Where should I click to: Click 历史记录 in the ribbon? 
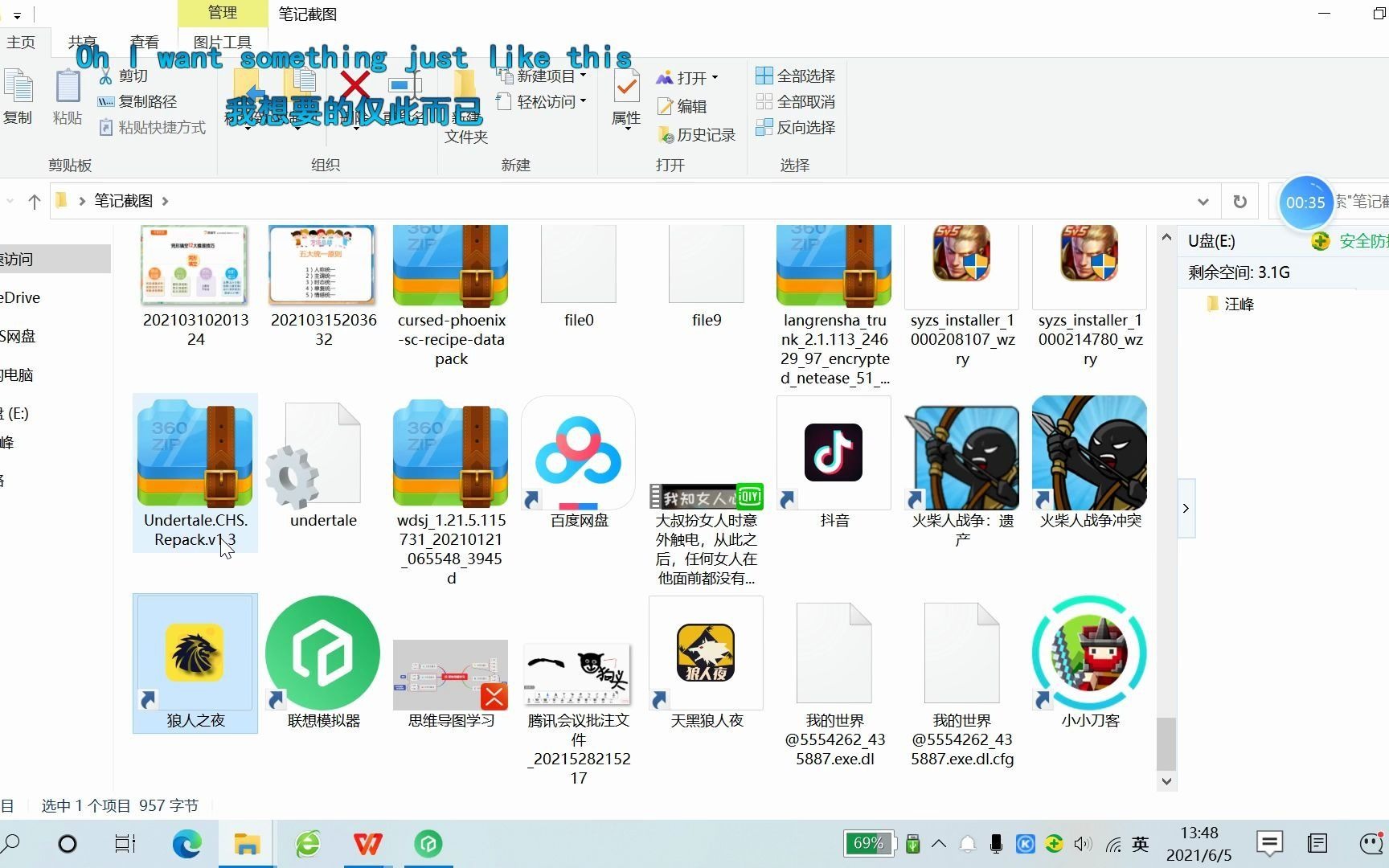point(696,135)
